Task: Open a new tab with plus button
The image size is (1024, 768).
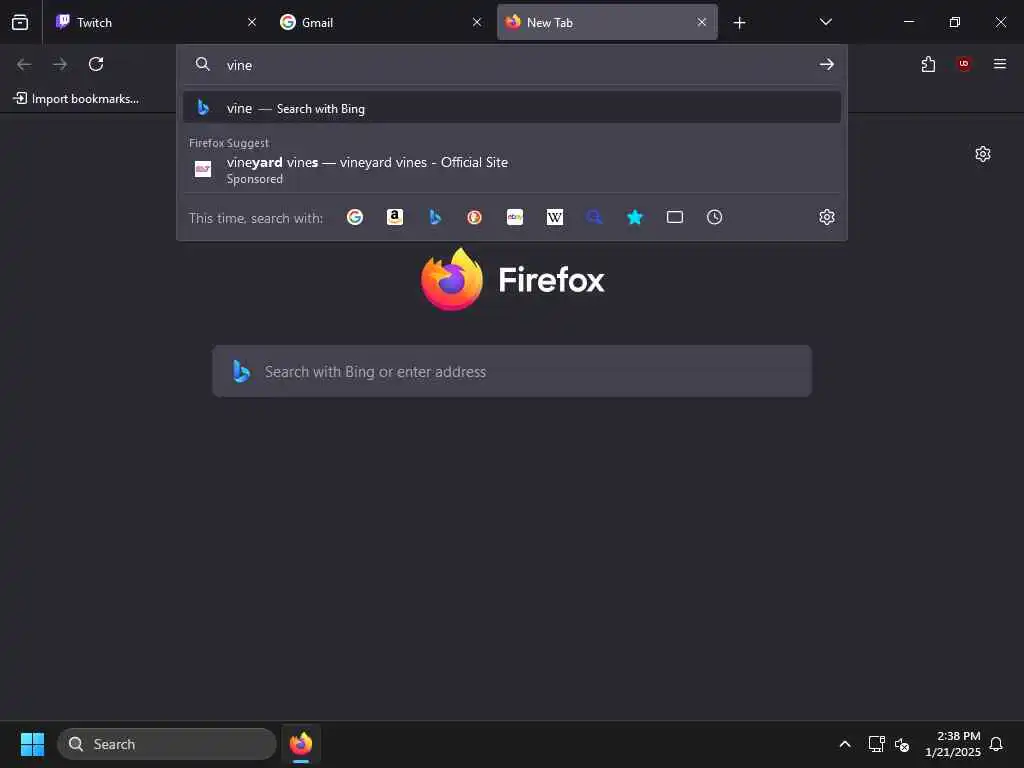Action: tap(739, 23)
